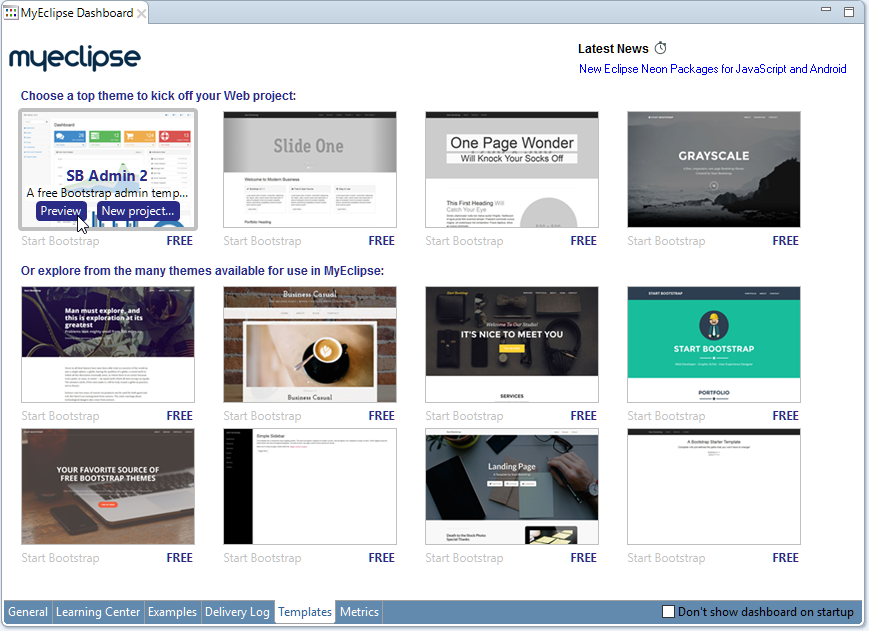Refresh news using the clock icon beside Latest News
The width and height of the screenshot is (869, 631).
[659, 47]
